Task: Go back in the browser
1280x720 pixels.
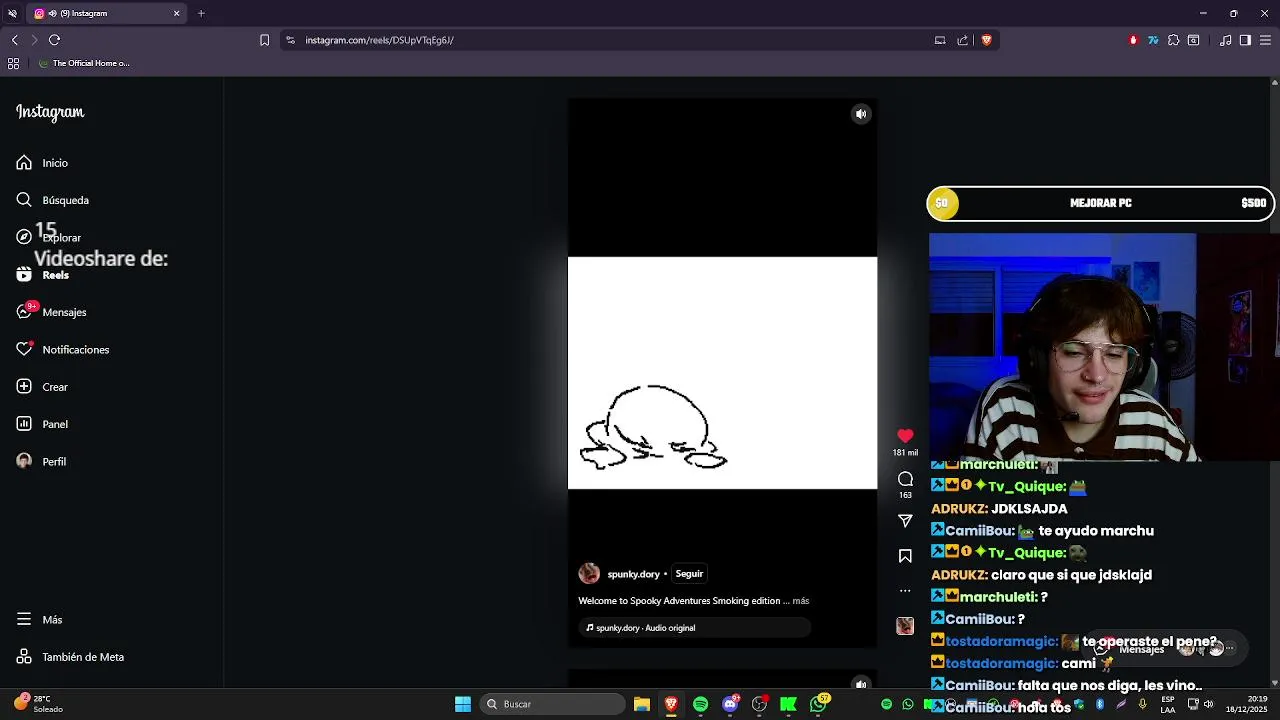Action: 14,40
